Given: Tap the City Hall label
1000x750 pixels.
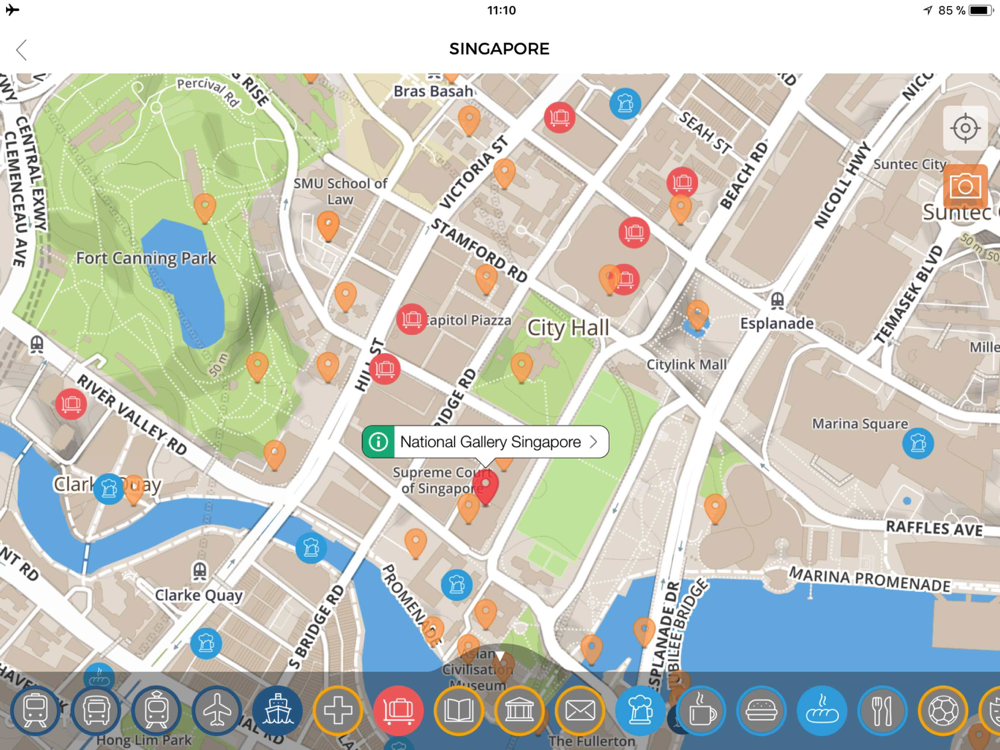Looking at the screenshot, I should click(x=568, y=328).
